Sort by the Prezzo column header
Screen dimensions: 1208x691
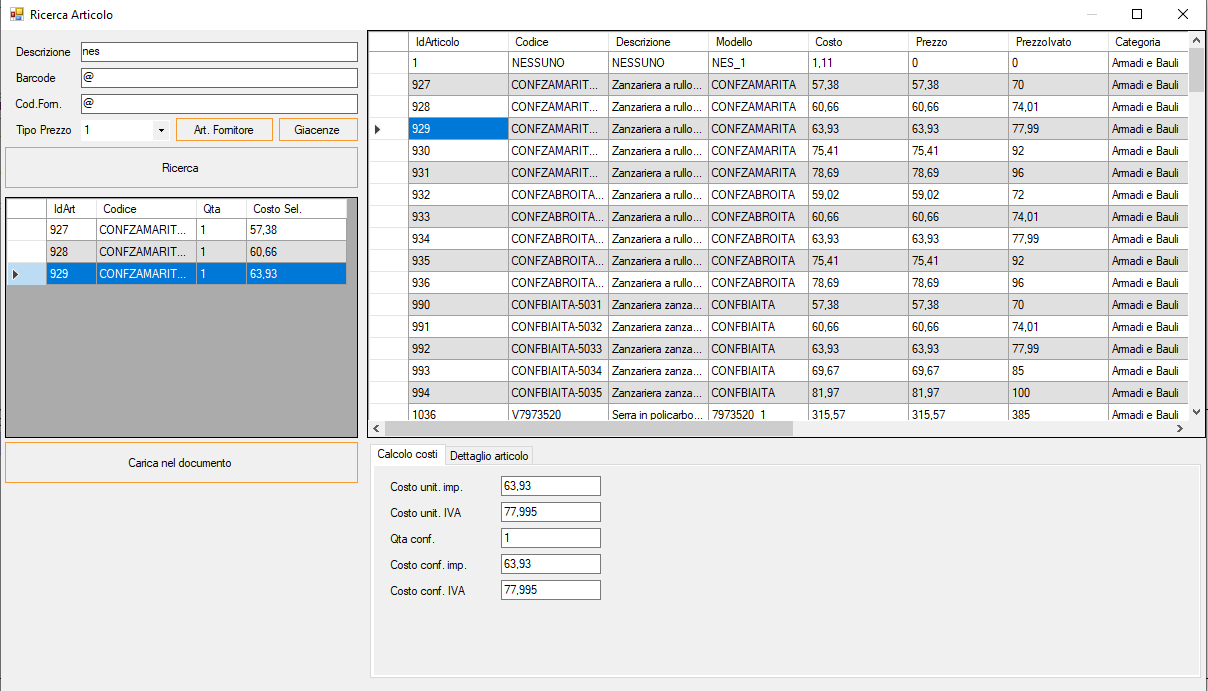click(957, 42)
